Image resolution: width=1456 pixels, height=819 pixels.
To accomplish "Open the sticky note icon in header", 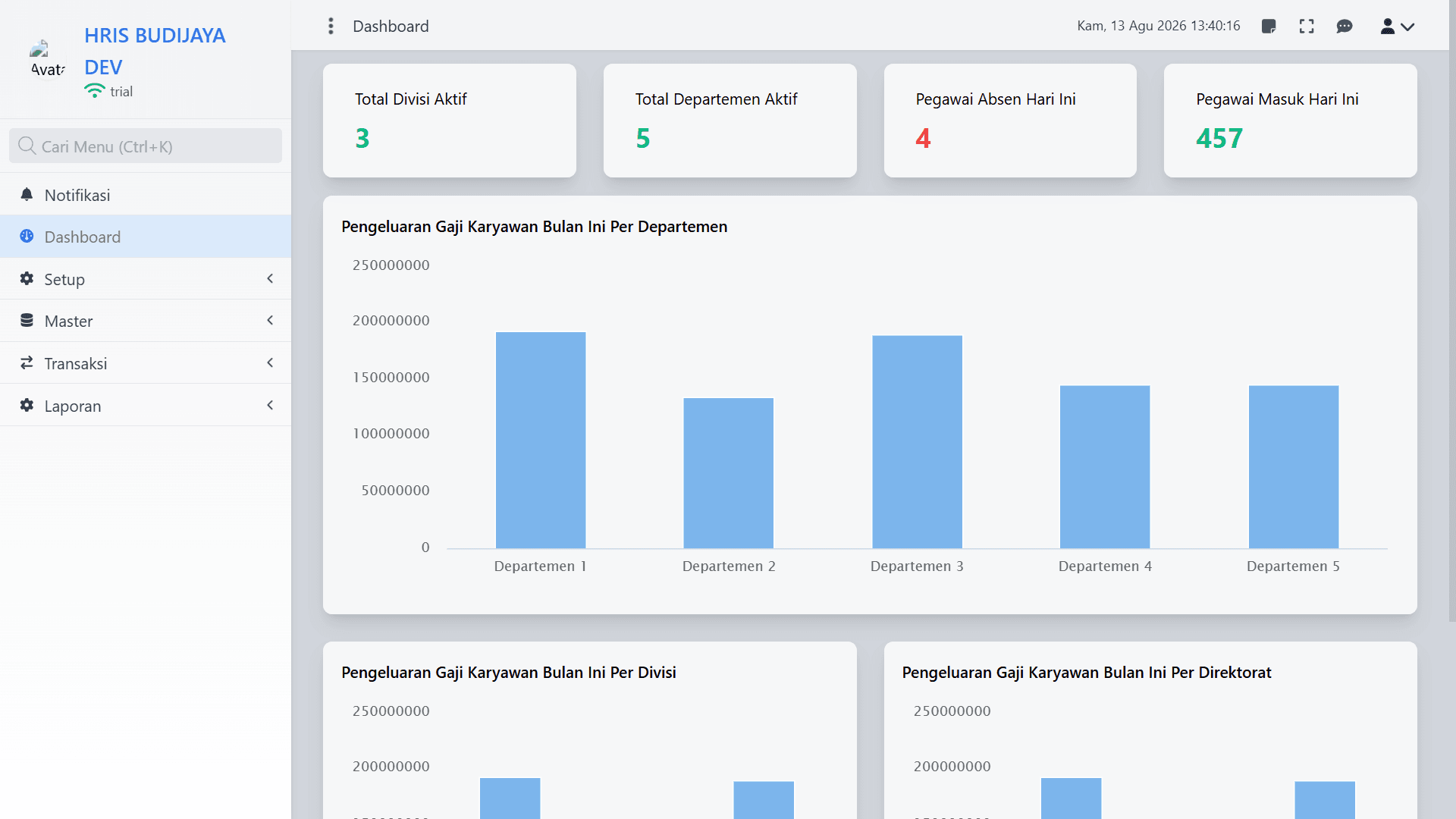I will click(1269, 27).
